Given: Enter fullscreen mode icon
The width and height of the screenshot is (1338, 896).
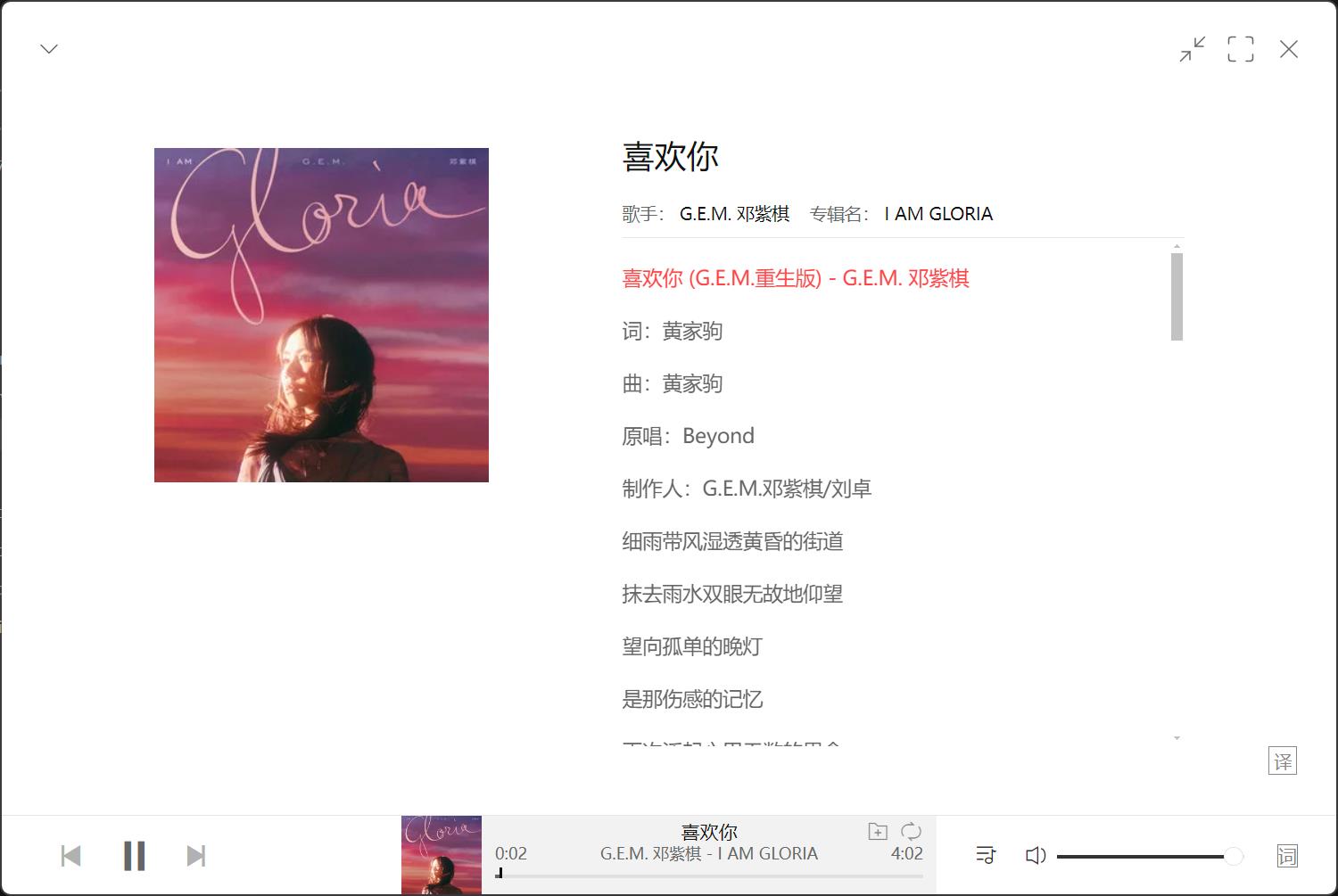Looking at the screenshot, I should pyautogui.click(x=1240, y=49).
